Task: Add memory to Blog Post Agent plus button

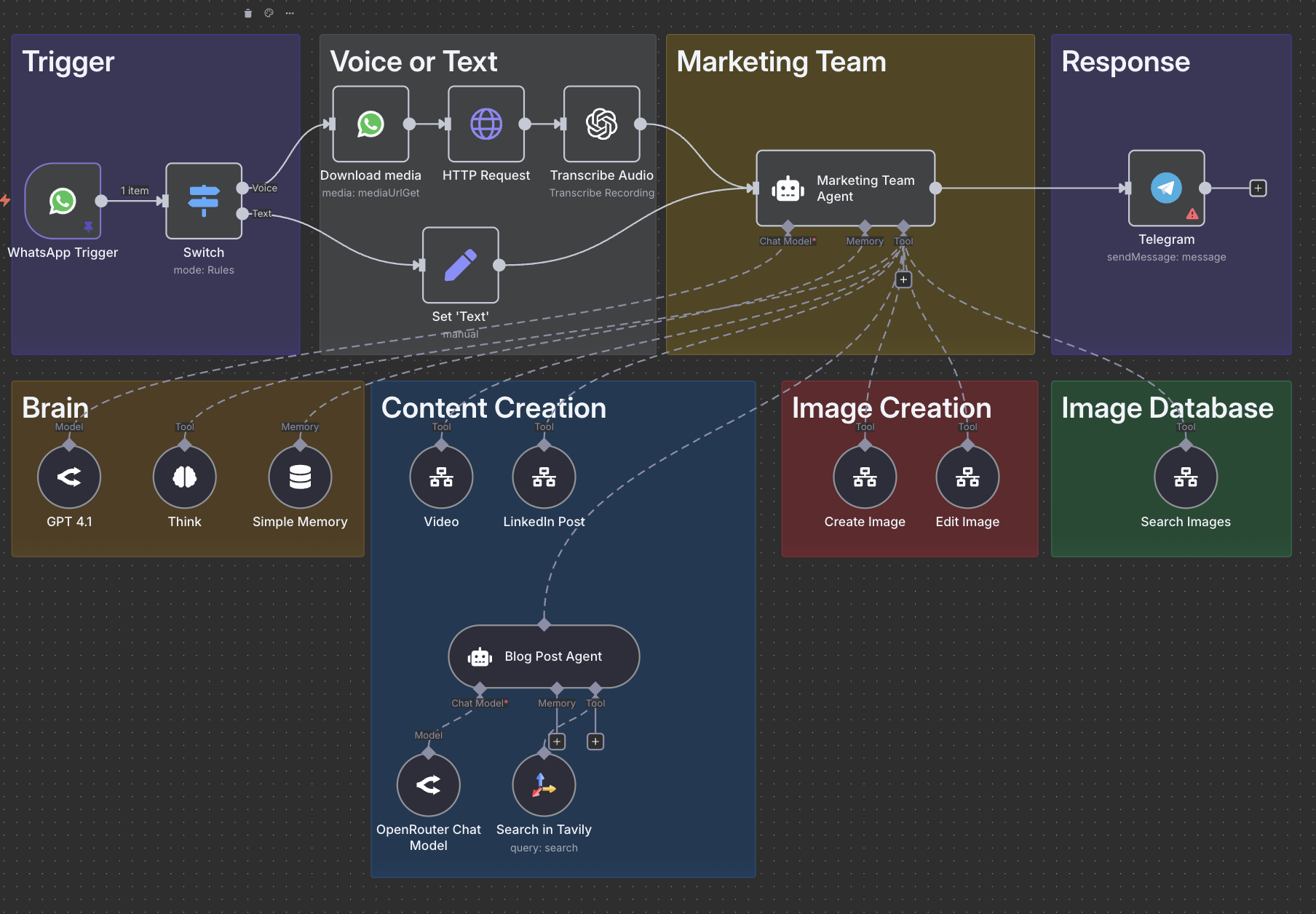Action: (557, 742)
